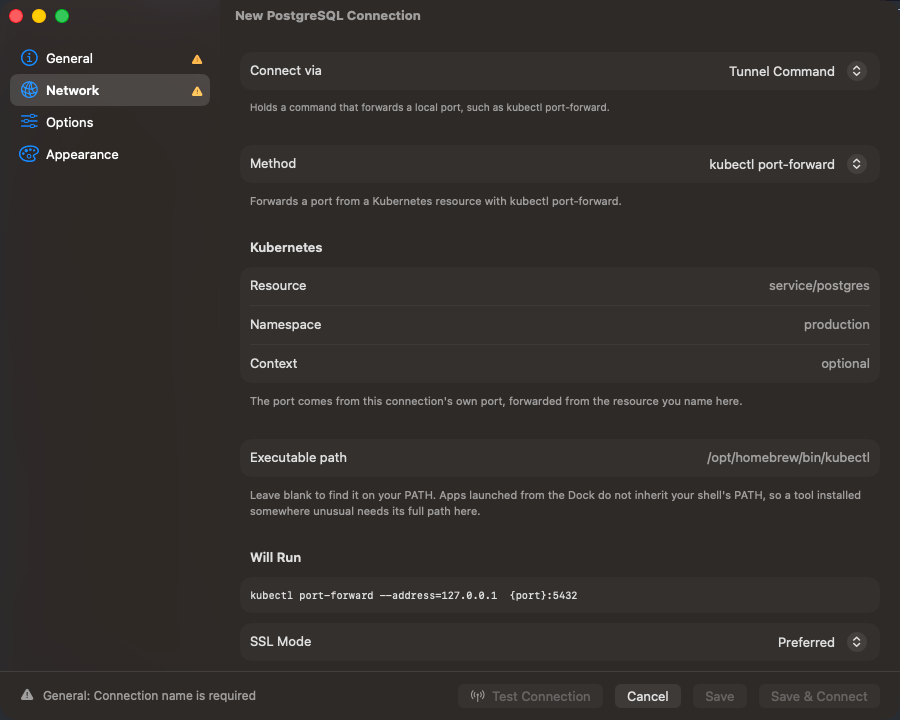Click the antenna icon in Test Connection
The image size is (900, 720).
point(478,696)
